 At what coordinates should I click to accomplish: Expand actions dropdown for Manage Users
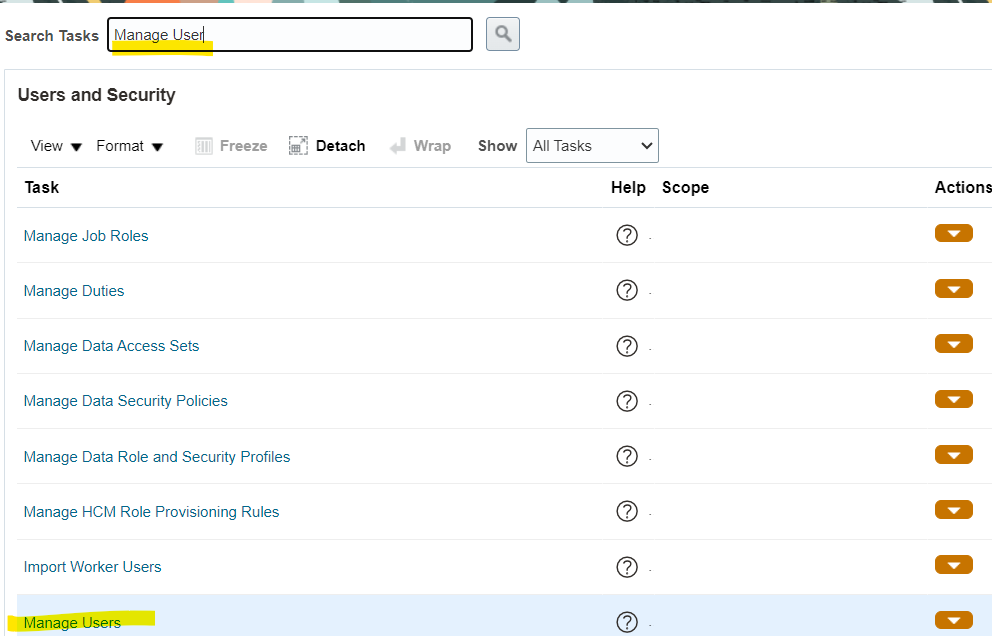click(953, 621)
